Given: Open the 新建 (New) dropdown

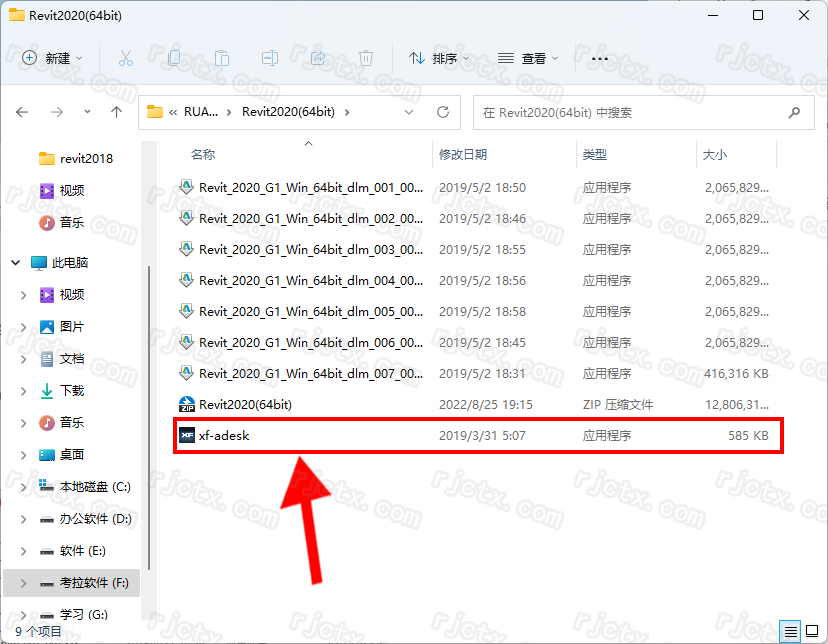Looking at the screenshot, I should [53, 59].
